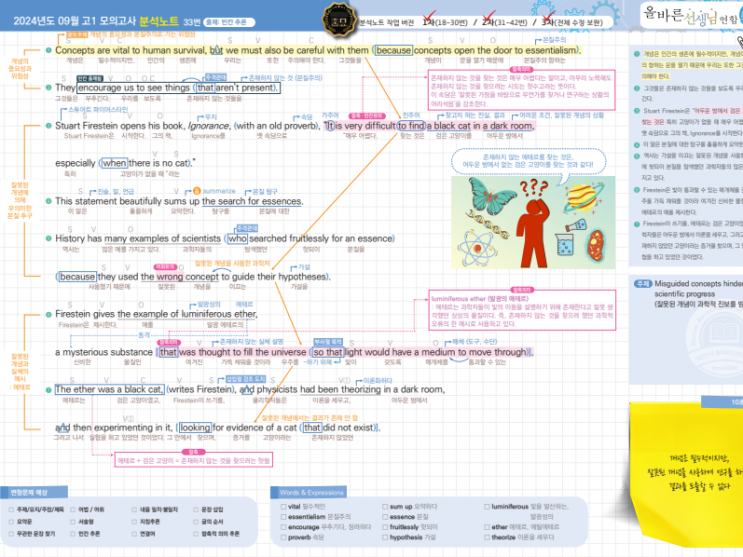Tick the 내용 일치·불일치 checkbox
Screen dimensions: 743x557
[x=135, y=510]
